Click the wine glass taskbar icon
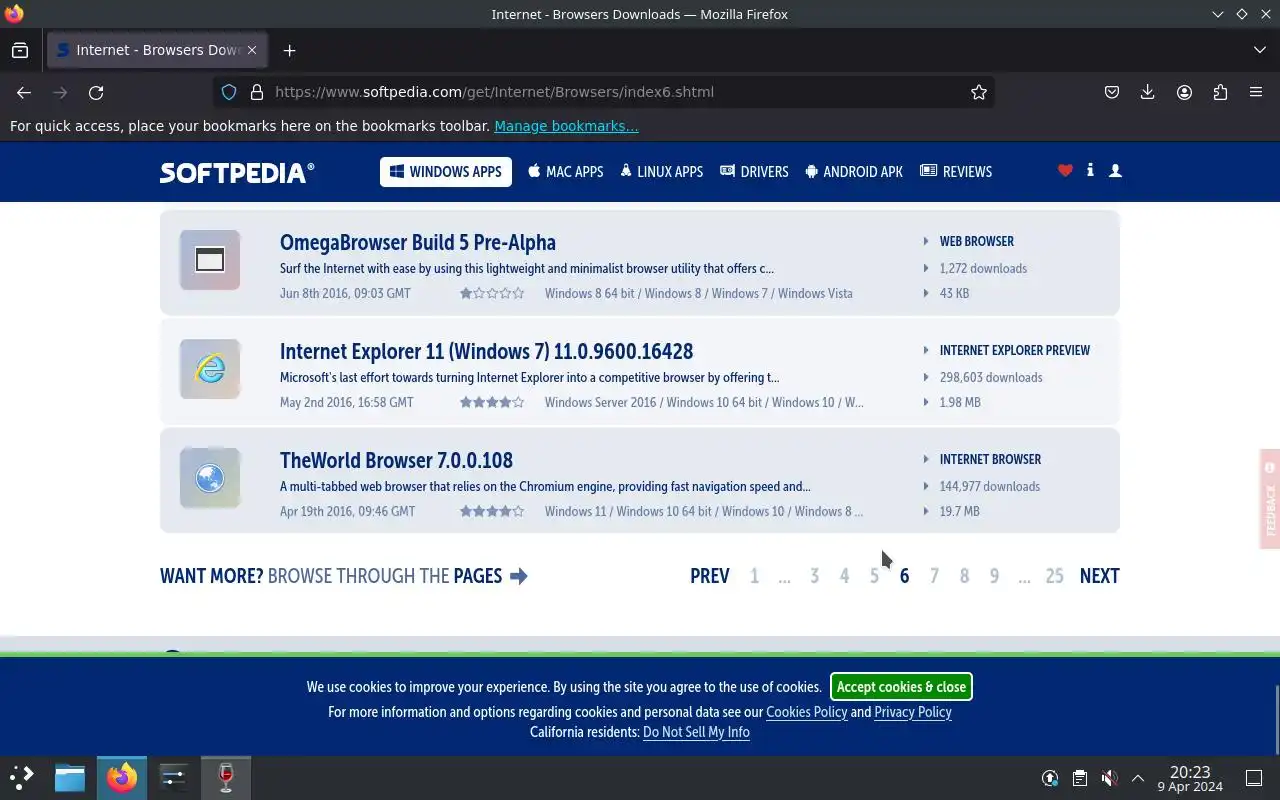 click(x=226, y=778)
